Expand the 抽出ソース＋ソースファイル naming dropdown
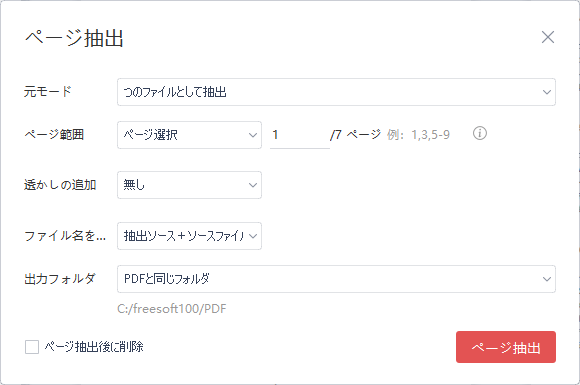Viewport: 580px width, 385px height. [x=189, y=236]
